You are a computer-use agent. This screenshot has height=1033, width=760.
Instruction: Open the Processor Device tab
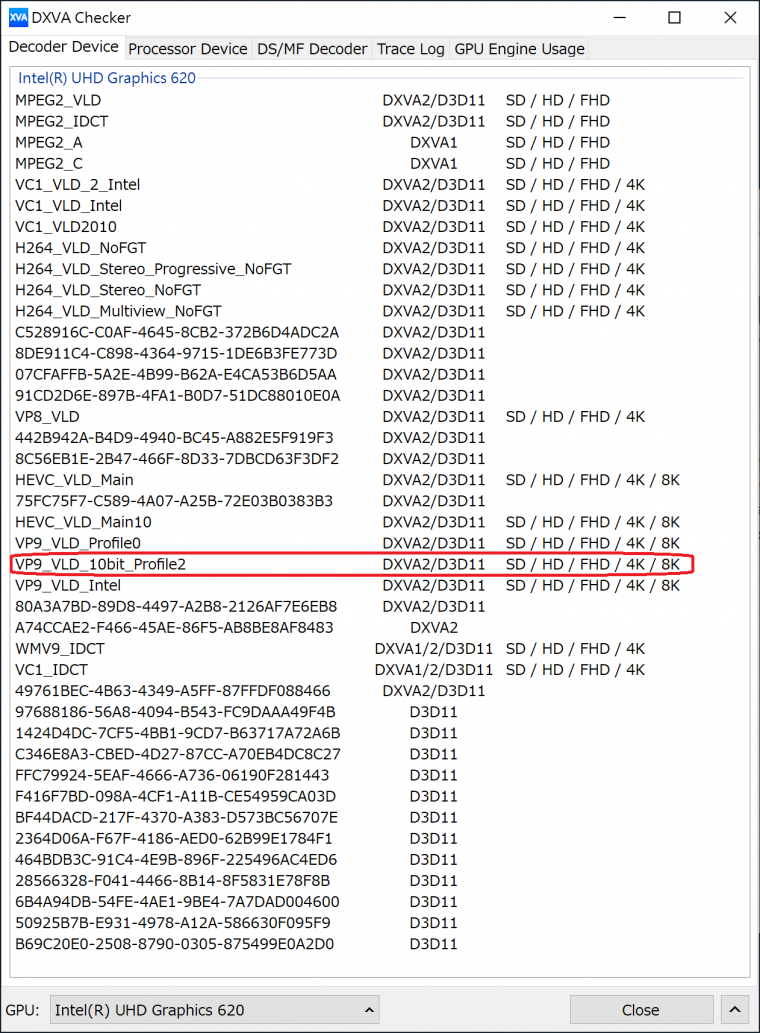pyautogui.click(x=188, y=49)
